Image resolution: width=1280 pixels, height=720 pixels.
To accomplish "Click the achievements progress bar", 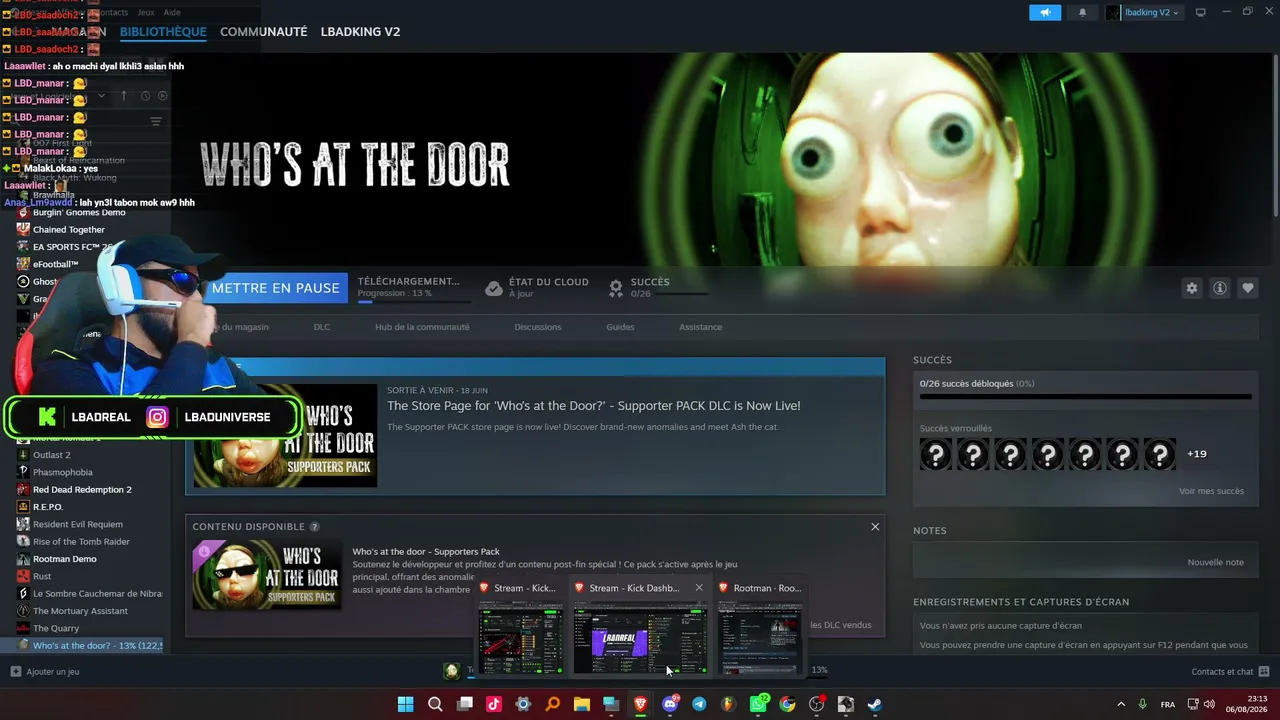I will (x=1085, y=397).
